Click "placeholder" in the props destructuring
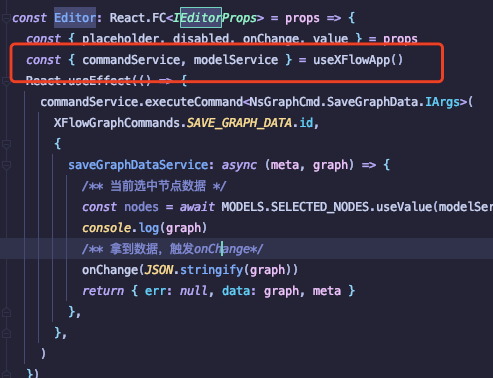The image size is (493, 378). 120,39
